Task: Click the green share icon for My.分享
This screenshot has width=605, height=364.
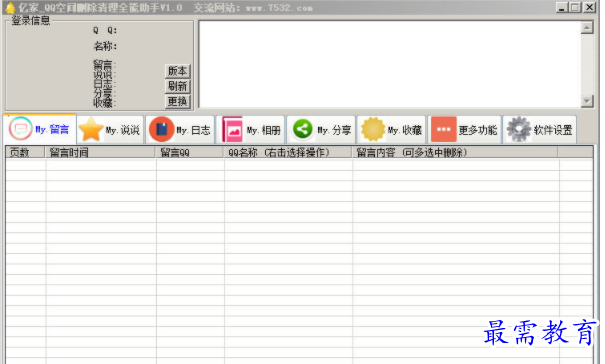Action: click(303, 129)
